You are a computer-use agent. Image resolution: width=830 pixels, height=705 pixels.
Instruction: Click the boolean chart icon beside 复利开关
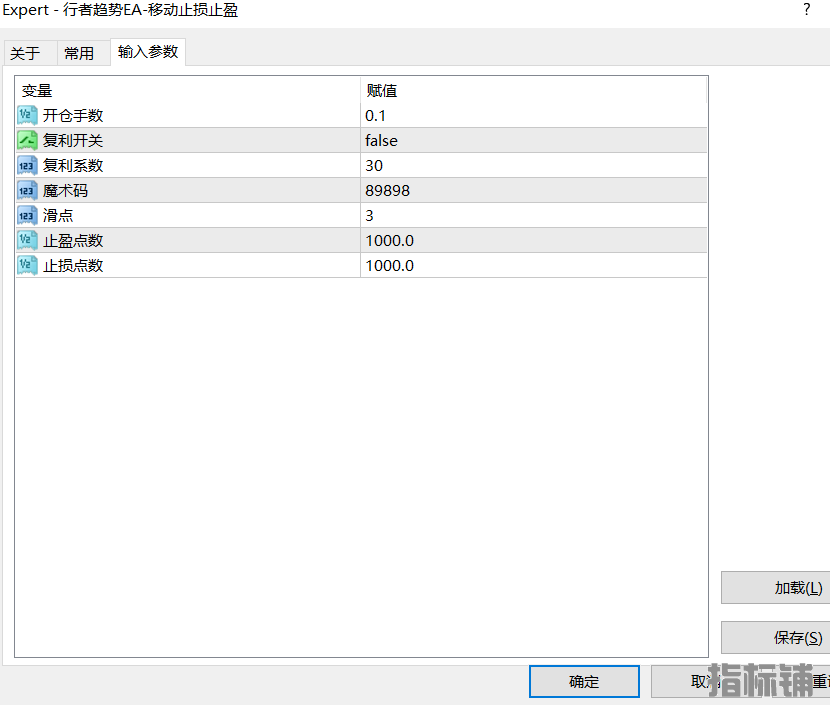click(x=27, y=140)
